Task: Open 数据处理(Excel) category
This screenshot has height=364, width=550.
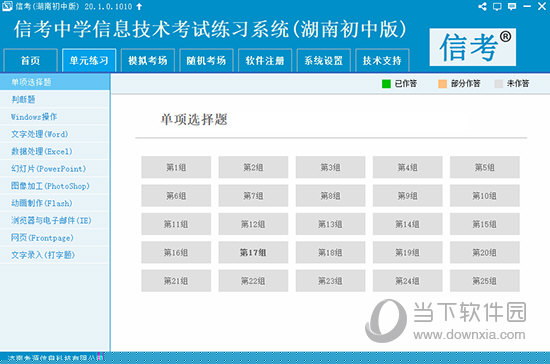Action: [x=55, y=151]
